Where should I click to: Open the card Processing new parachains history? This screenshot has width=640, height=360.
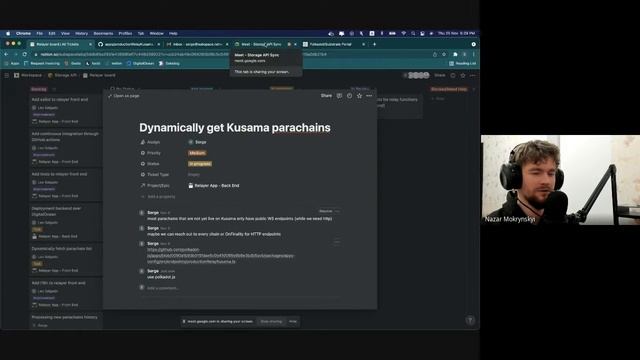tap(65, 321)
